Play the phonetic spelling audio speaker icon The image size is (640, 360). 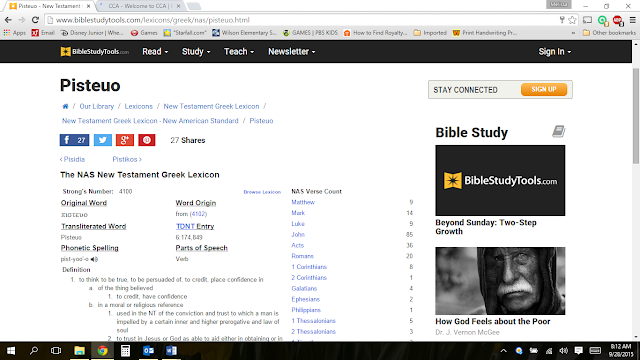click(x=94, y=259)
